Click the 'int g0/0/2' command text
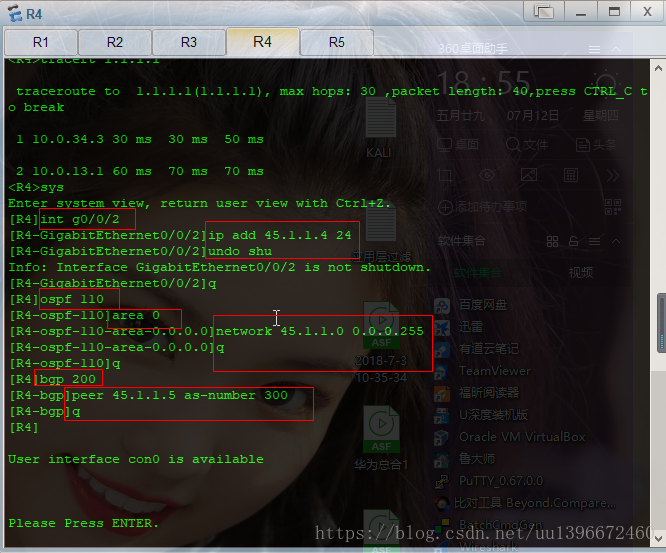Image resolution: width=666 pixels, height=553 pixels. click(x=80, y=220)
